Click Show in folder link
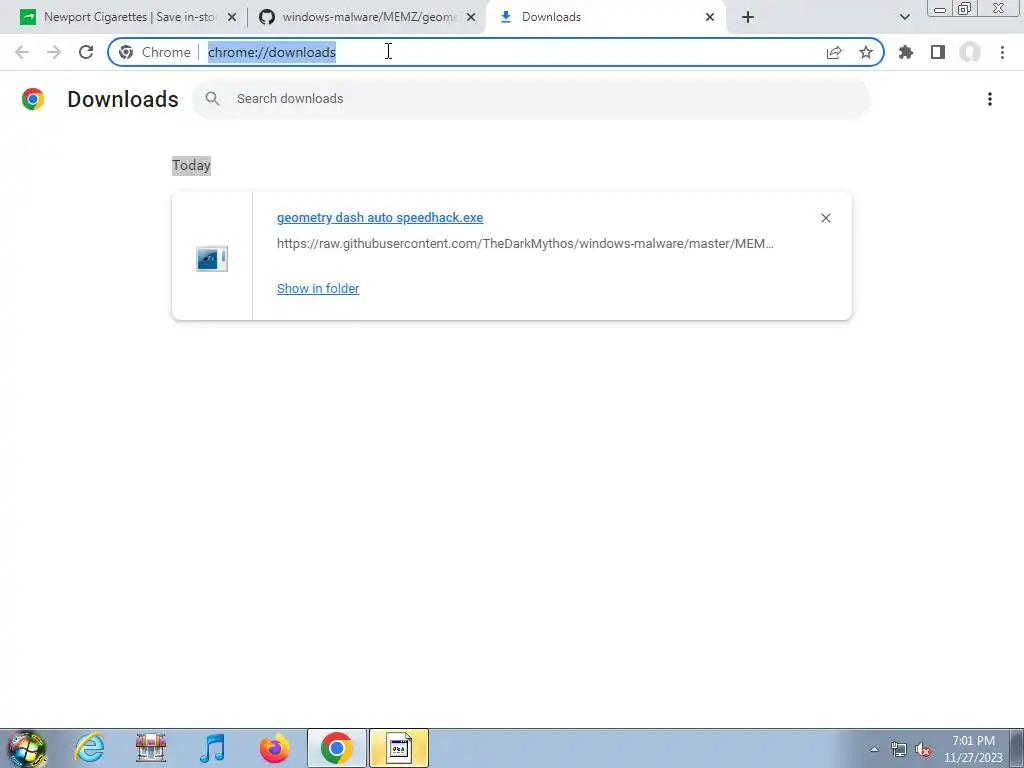This screenshot has height=768, width=1024. point(318,289)
